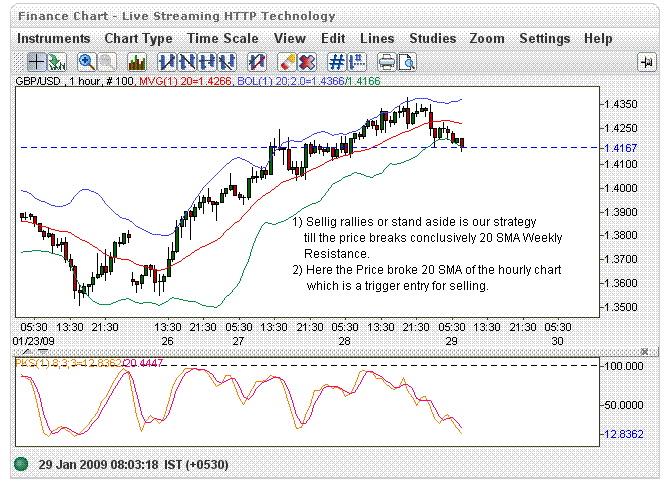Select the crosshair cursor tool
672x486 pixels.
tap(36, 62)
